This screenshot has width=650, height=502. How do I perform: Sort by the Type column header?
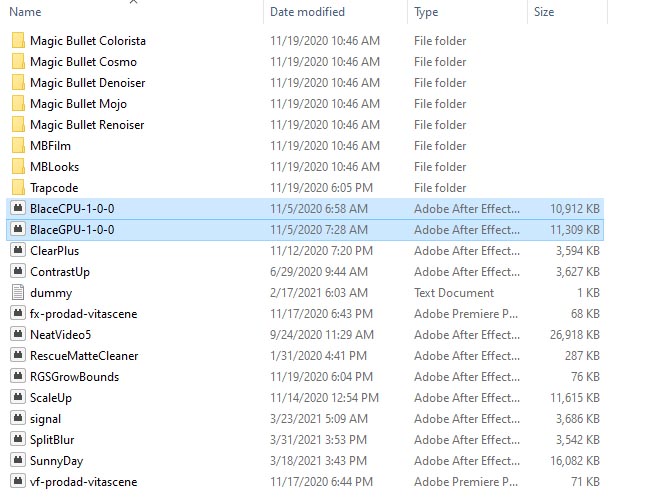[426, 12]
